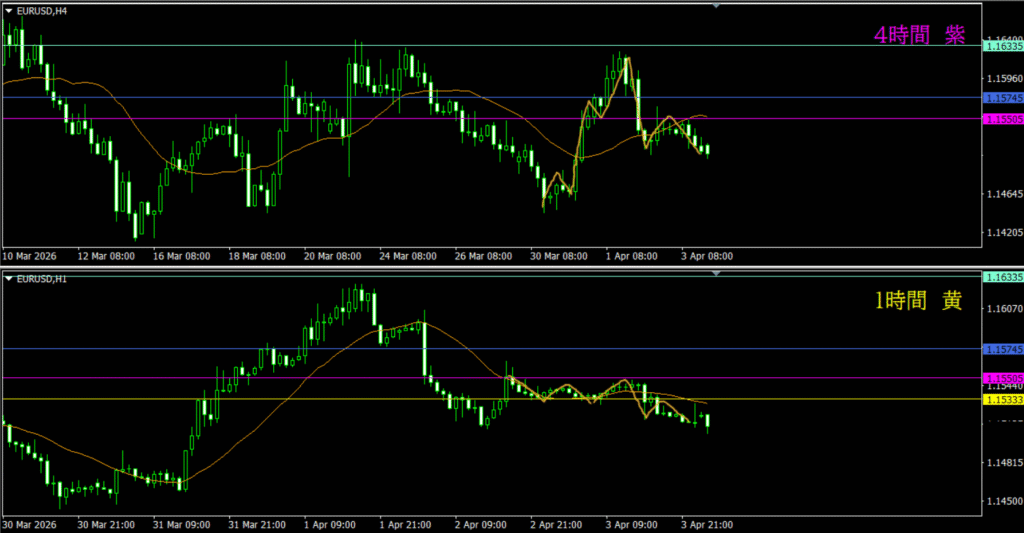This screenshot has height=533, width=1024.
Task: Click the chart shift marker on H4 chart
Action: coord(716,6)
